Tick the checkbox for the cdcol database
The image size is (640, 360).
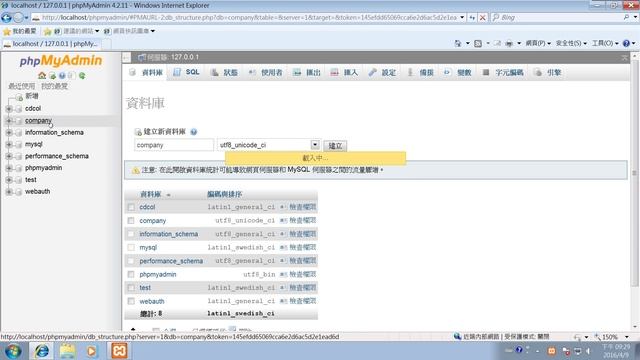[131, 207]
